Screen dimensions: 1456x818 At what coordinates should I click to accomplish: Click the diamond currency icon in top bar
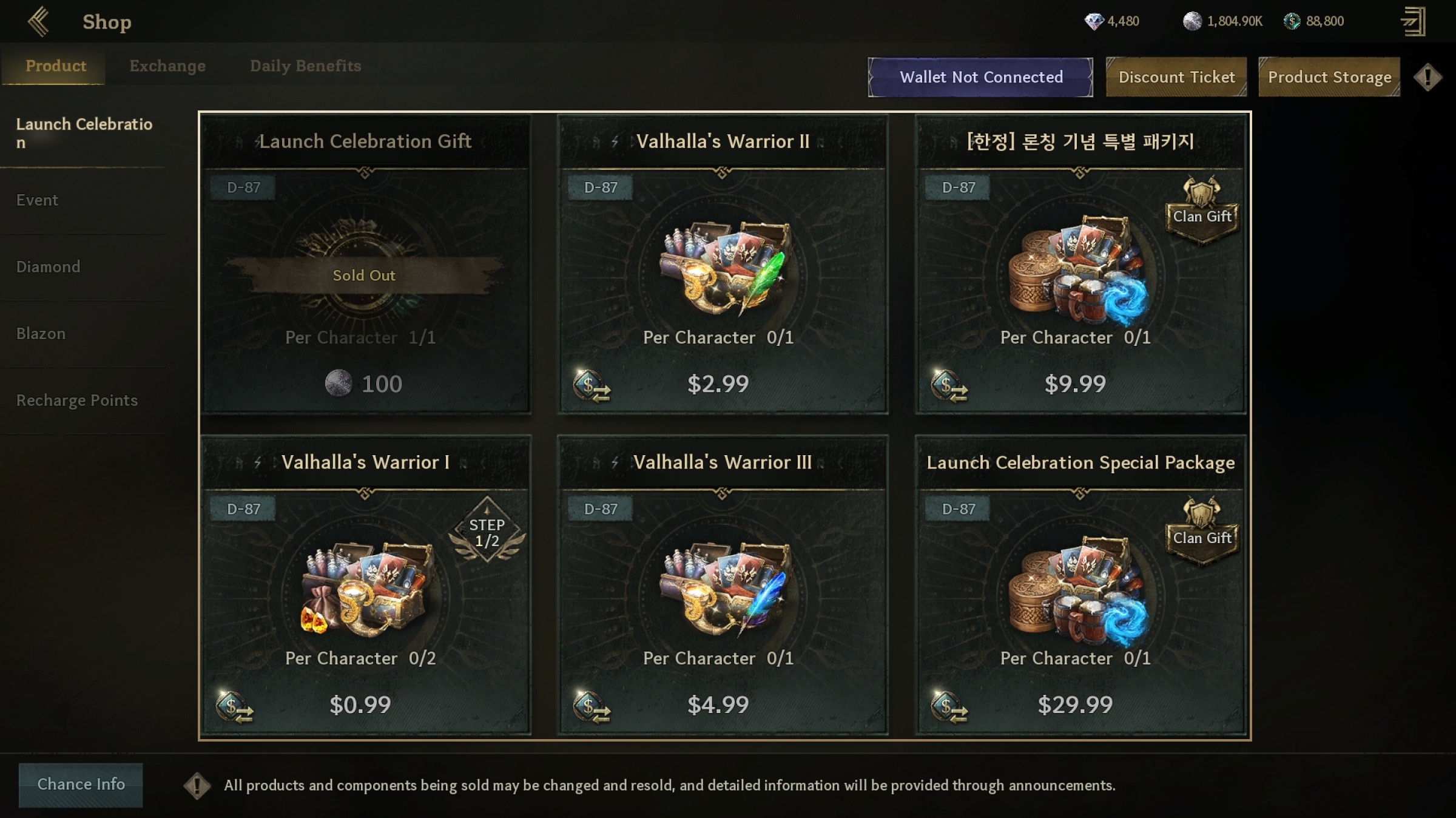pyautogui.click(x=1094, y=22)
